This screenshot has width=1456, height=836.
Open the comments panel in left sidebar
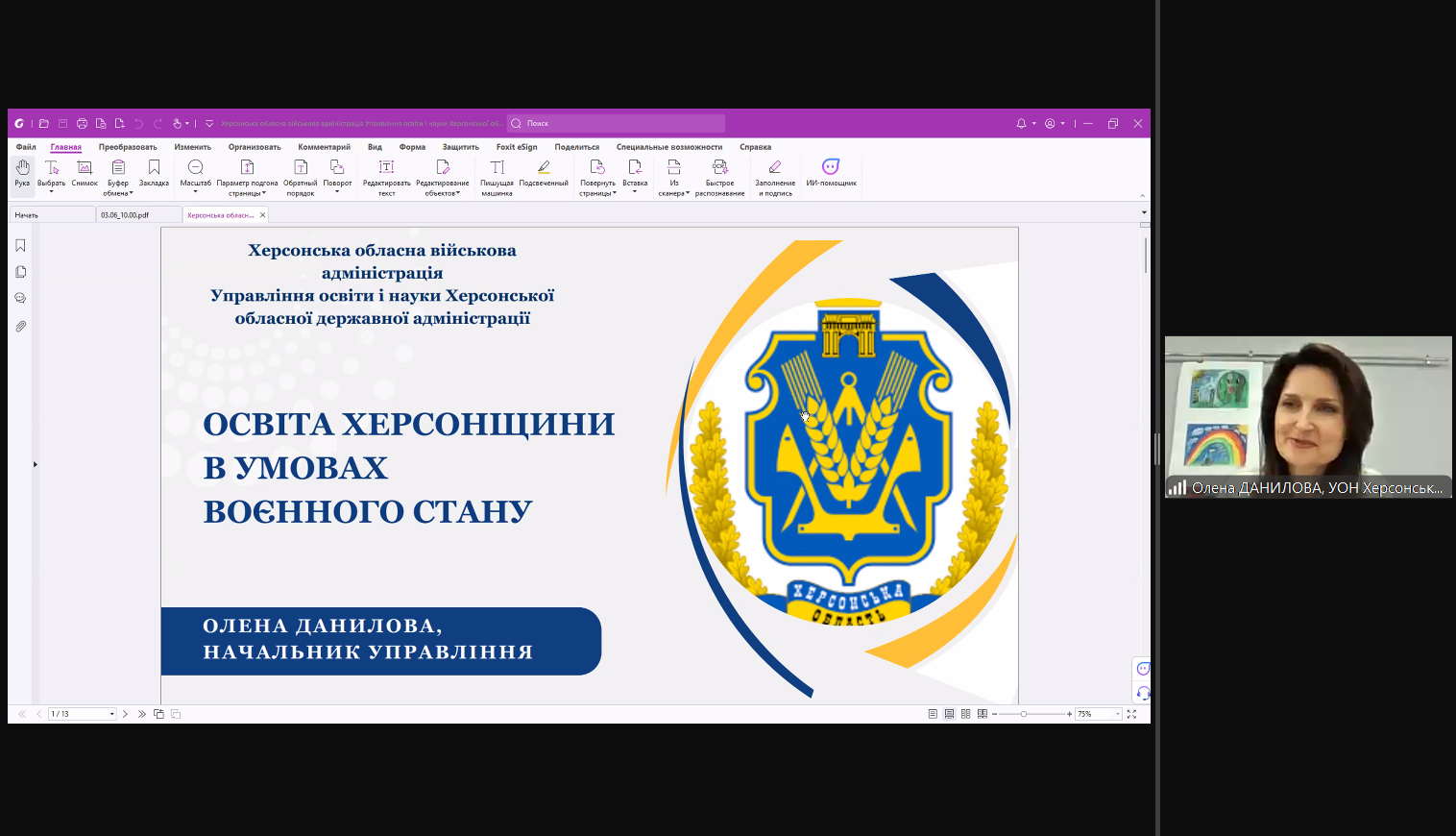click(20, 299)
